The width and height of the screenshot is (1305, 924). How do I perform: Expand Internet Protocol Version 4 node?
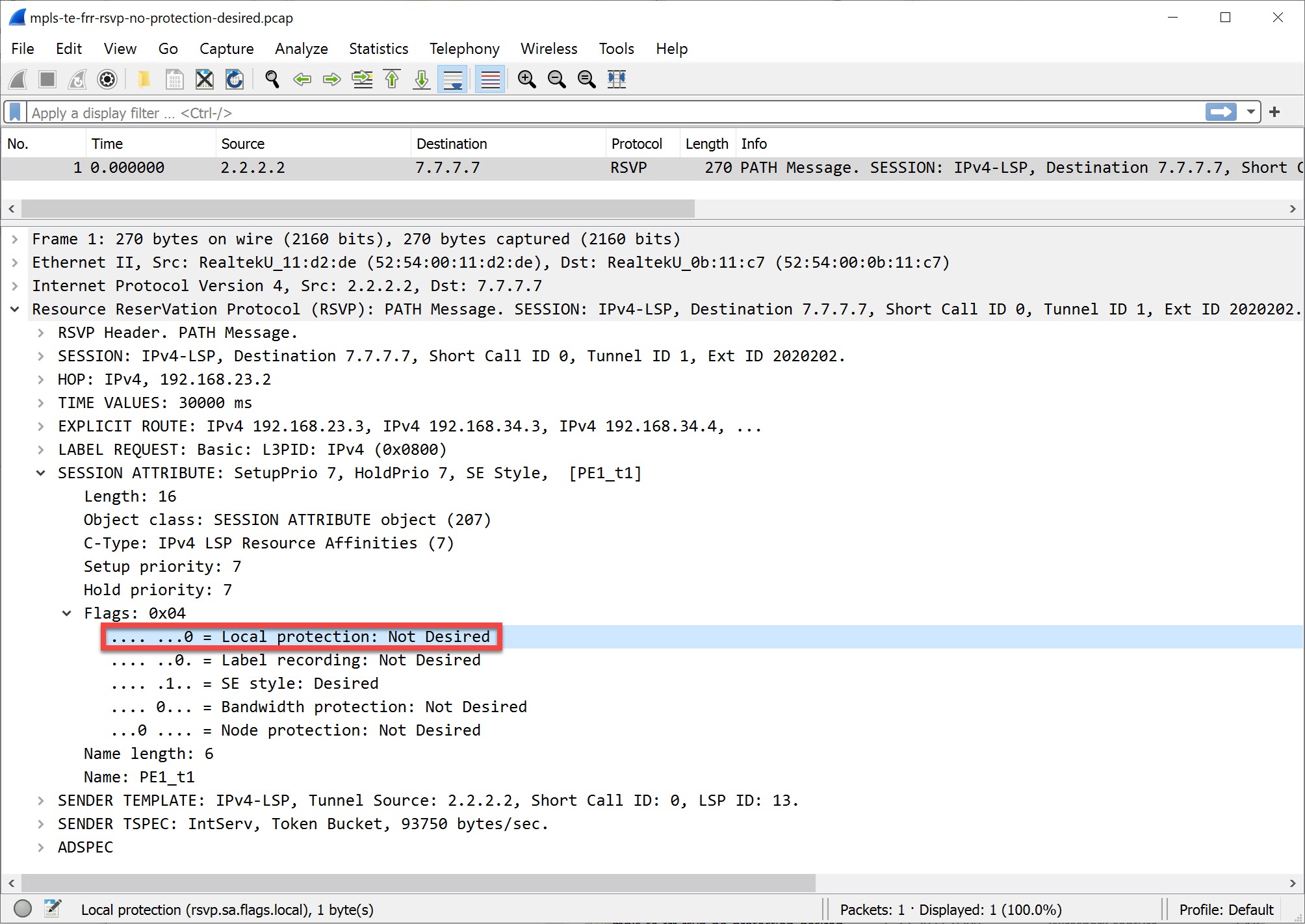[x=14, y=286]
